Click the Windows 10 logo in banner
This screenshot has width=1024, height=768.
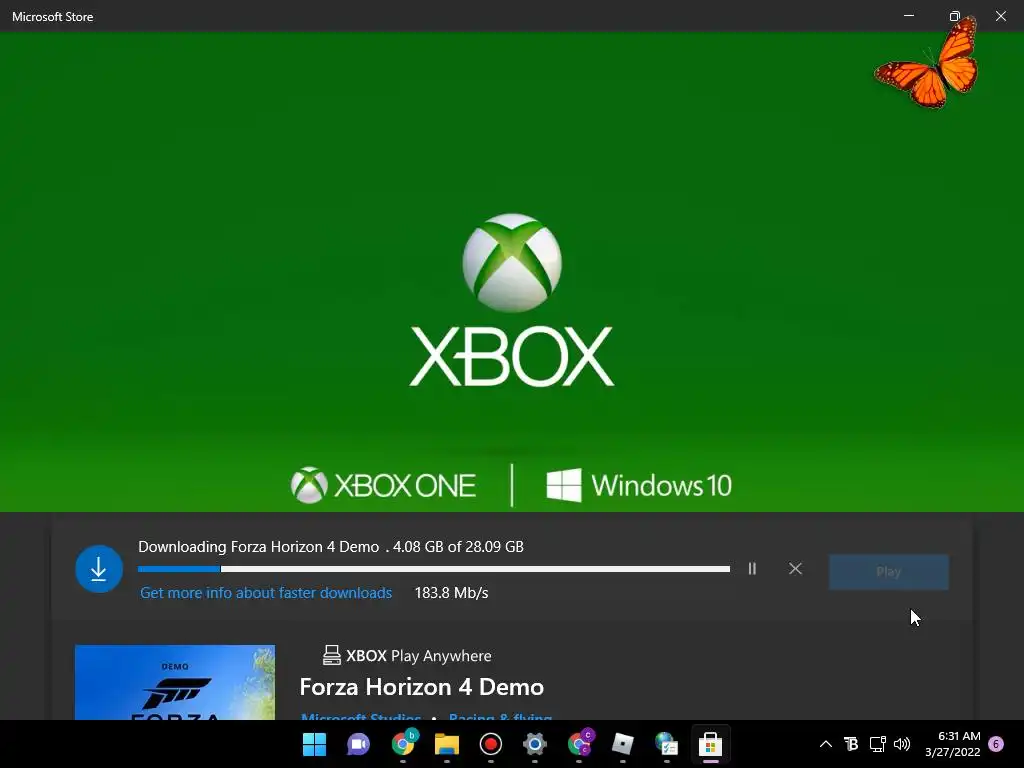coord(639,485)
